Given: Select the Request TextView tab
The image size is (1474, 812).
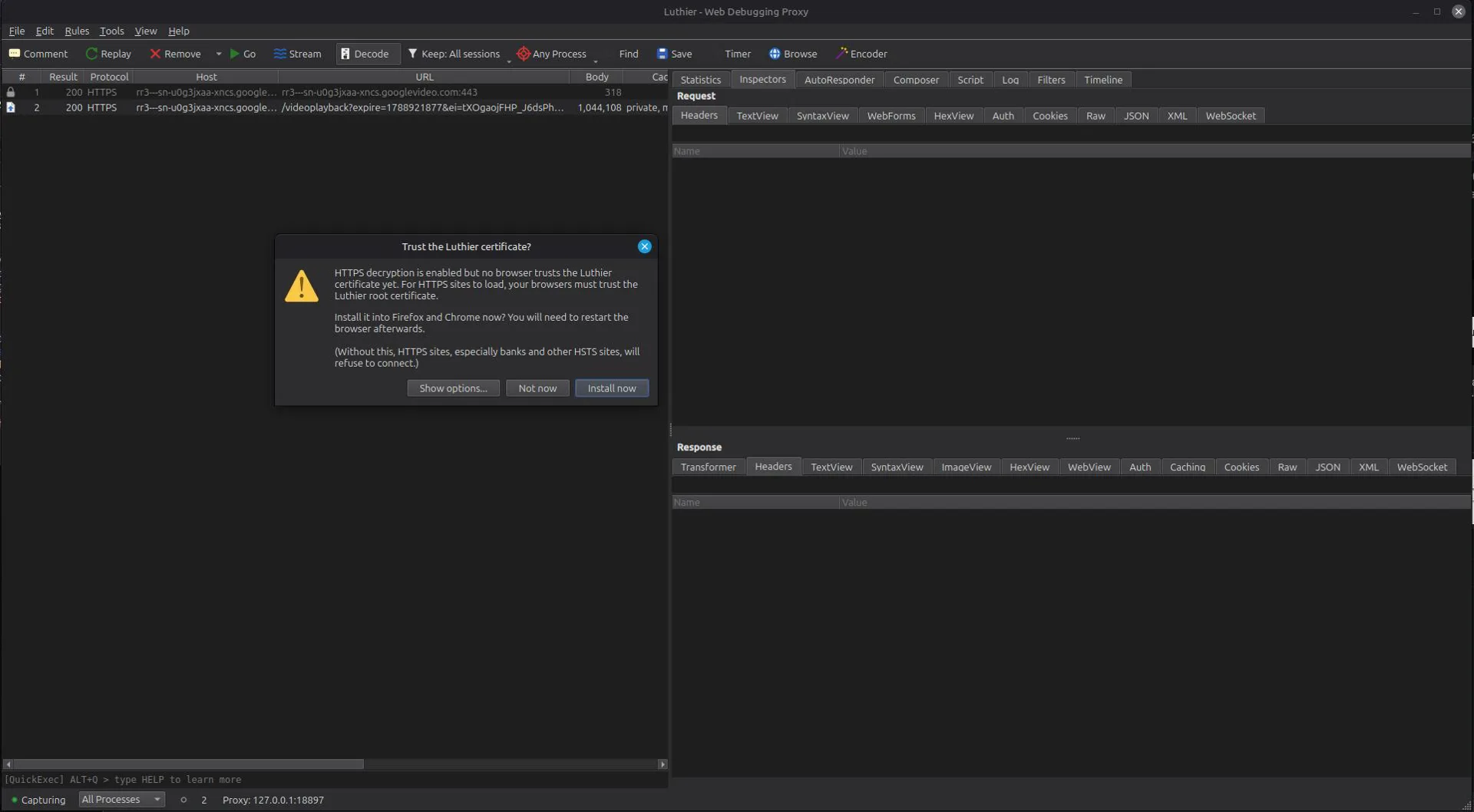Looking at the screenshot, I should pos(757,116).
